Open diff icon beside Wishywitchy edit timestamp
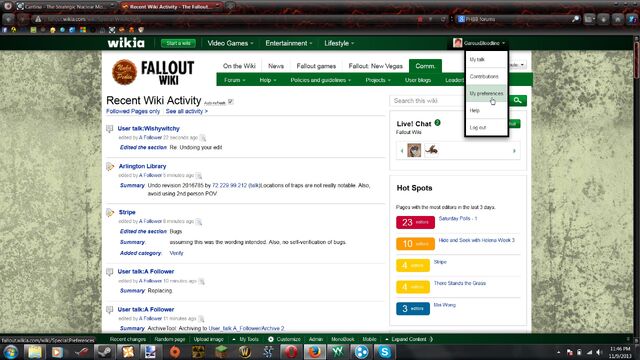 pyautogui.click(x=203, y=138)
